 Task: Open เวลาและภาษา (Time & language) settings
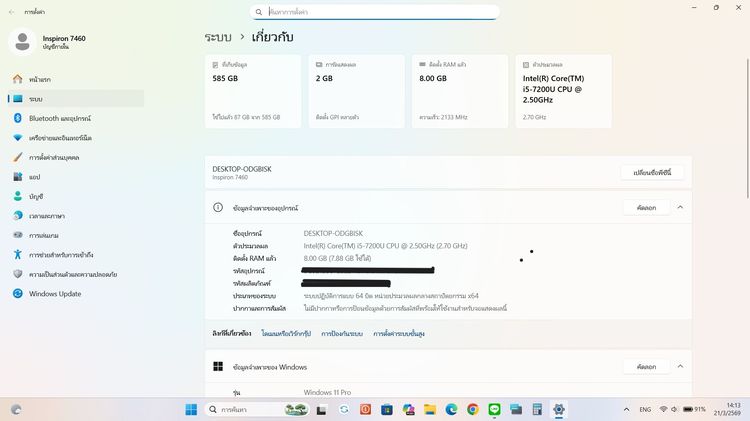pyautogui.click(x=47, y=215)
